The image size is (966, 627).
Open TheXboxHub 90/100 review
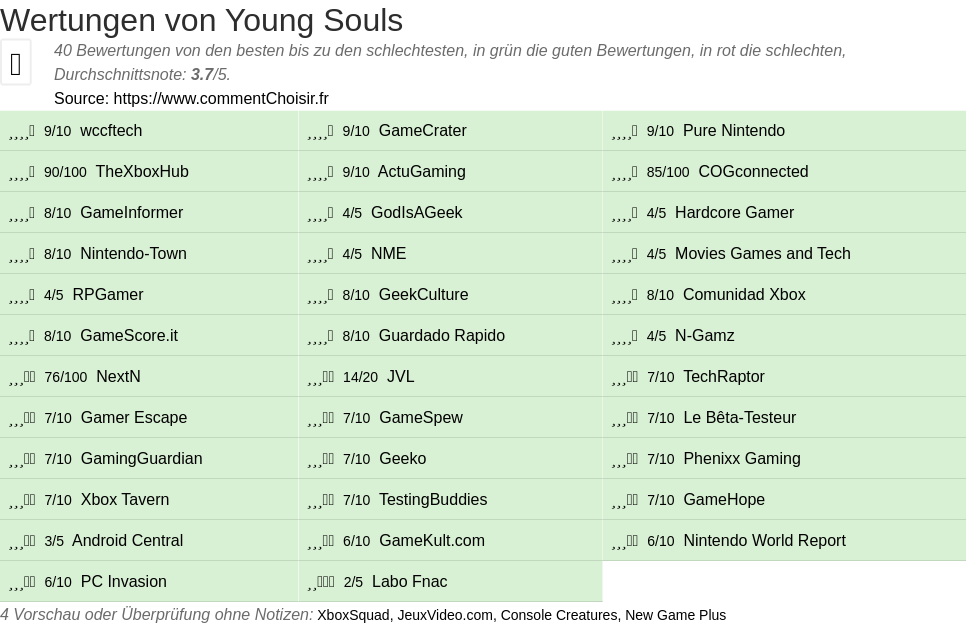coord(142,172)
